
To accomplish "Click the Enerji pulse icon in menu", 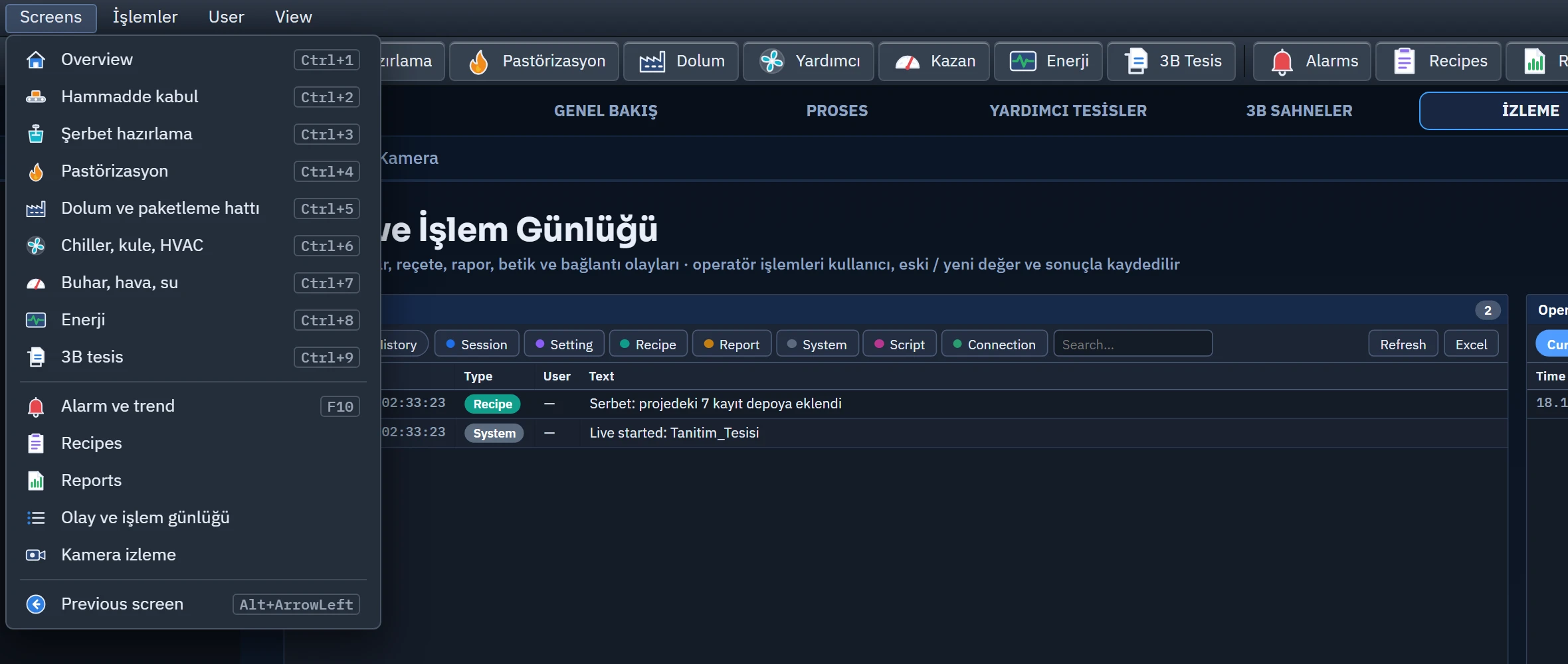I will coord(36,320).
